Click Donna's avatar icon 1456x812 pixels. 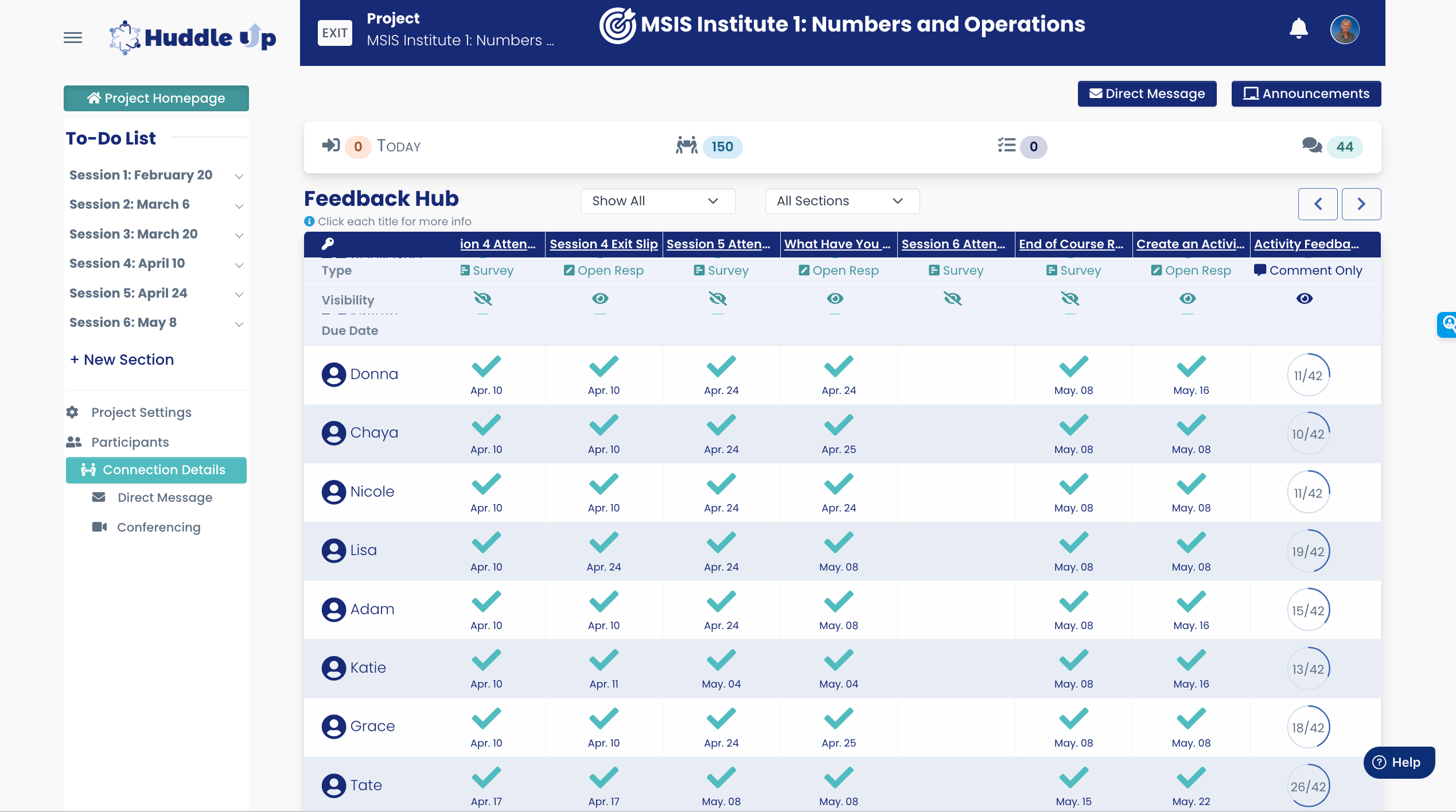pyautogui.click(x=334, y=374)
